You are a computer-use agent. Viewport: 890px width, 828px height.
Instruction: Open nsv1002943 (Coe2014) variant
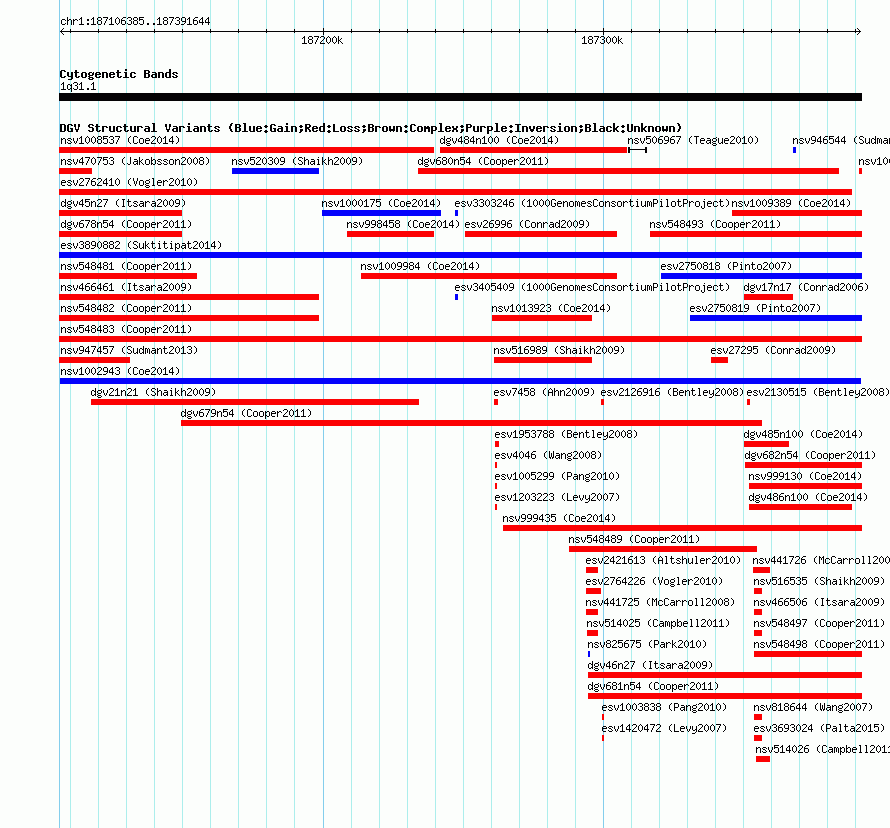pos(460,381)
